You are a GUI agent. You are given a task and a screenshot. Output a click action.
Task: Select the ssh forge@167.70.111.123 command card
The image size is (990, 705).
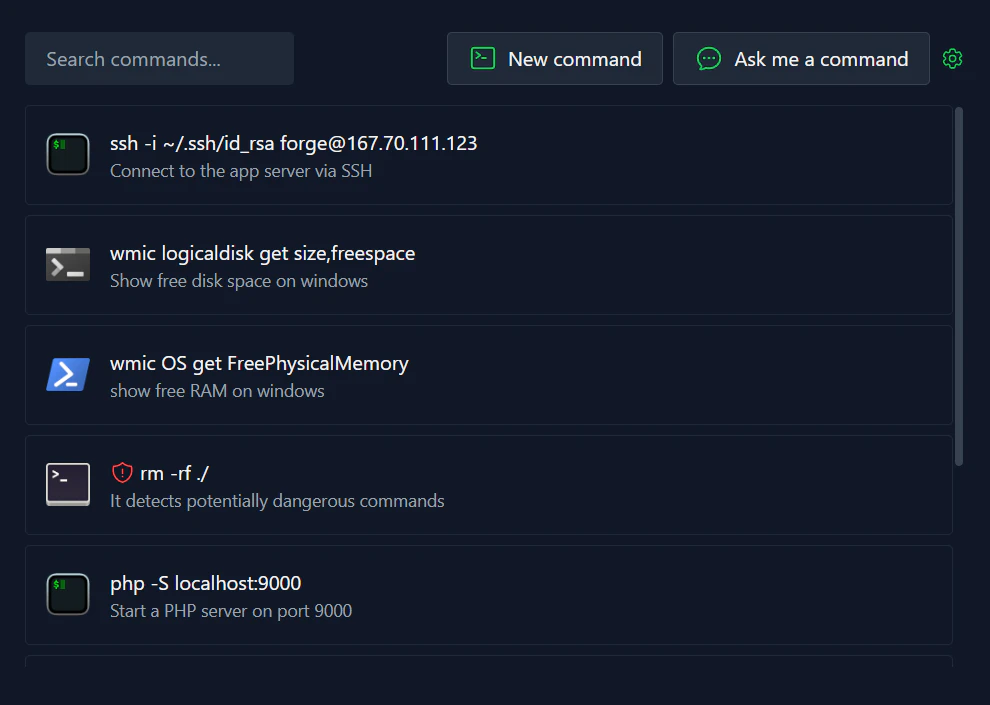tap(489, 155)
